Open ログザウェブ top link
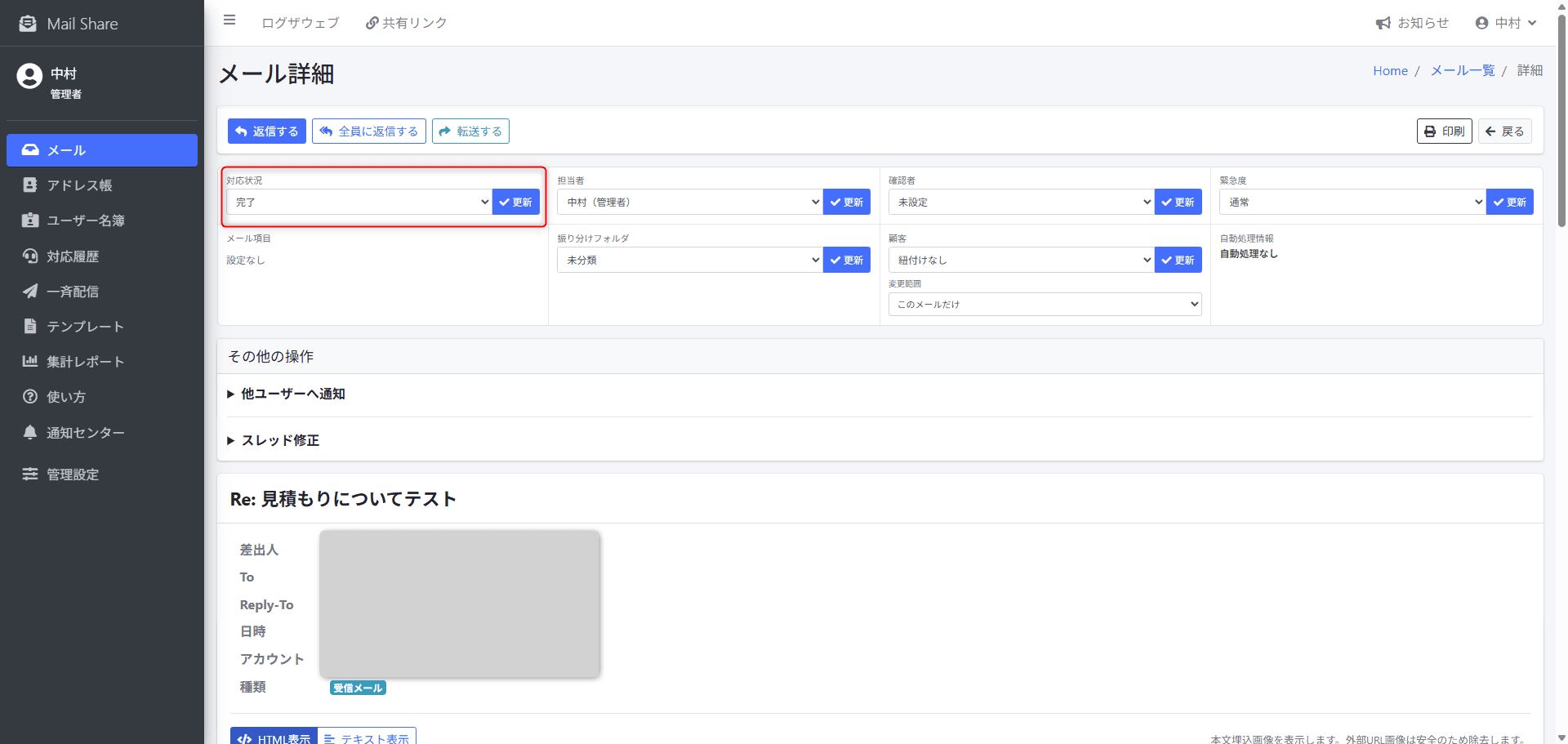Viewport: 1568px width, 744px height. click(301, 23)
